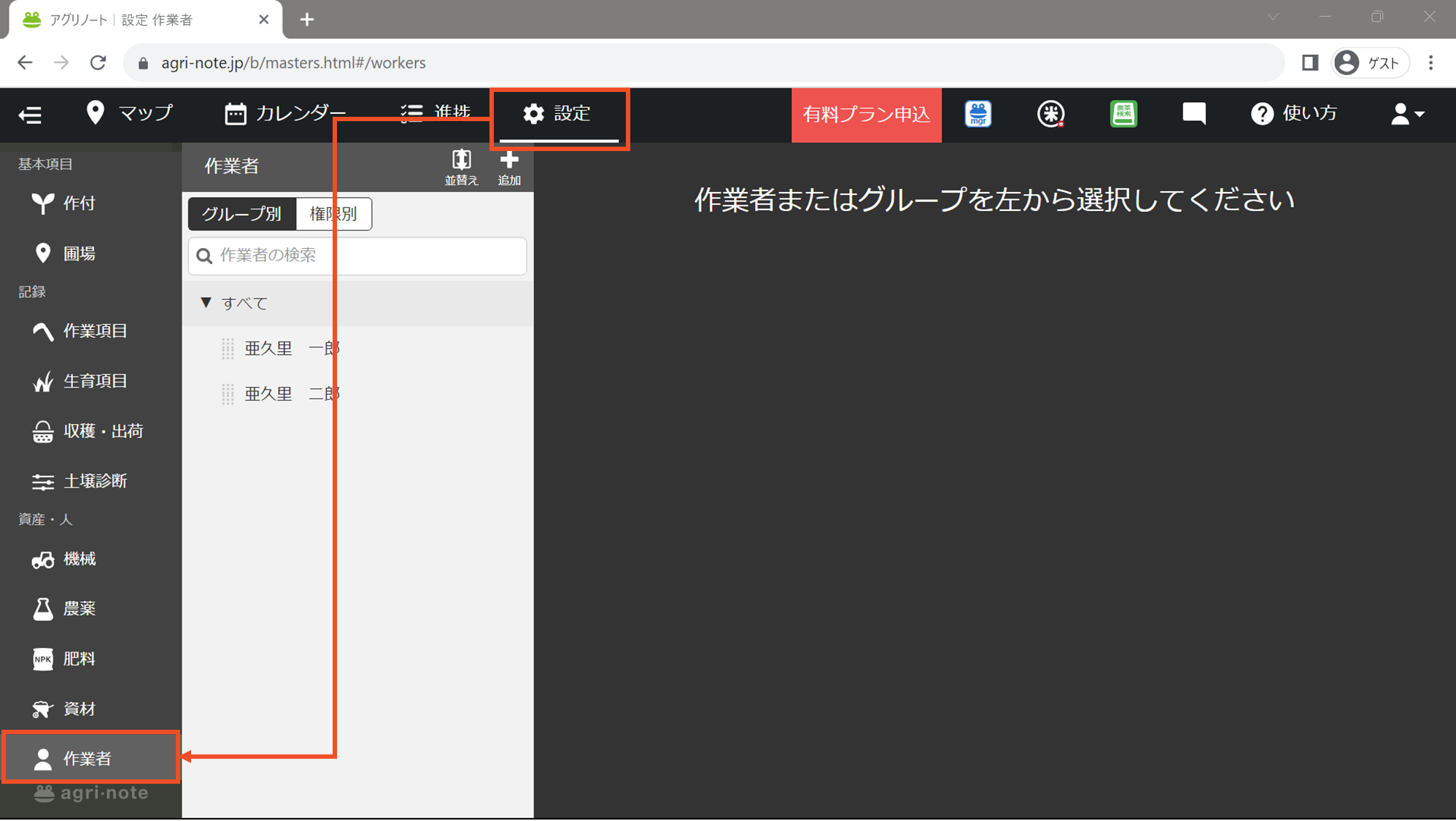
Task: Open the browser three-dot menu
Action: (x=1430, y=63)
